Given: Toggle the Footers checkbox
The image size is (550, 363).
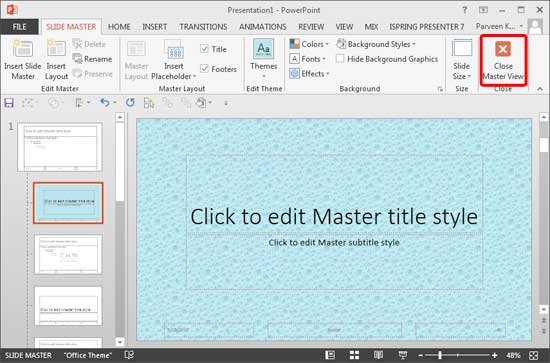Looking at the screenshot, I should pyautogui.click(x=204, y=69).
